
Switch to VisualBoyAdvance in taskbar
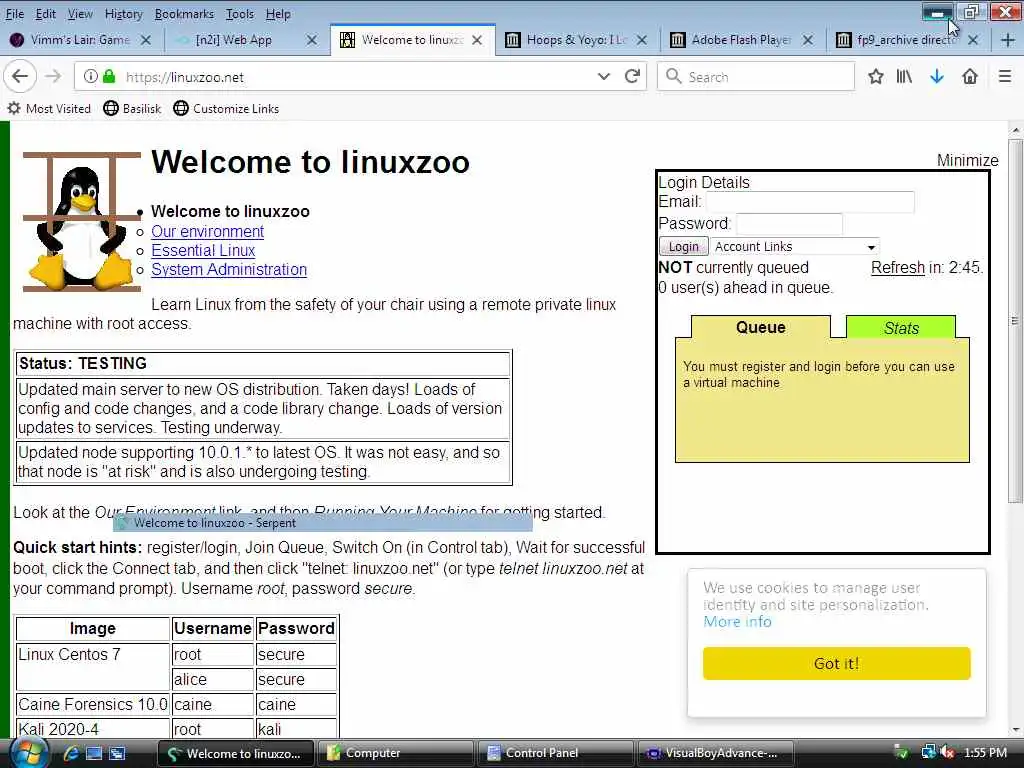pyautogui.click(x=716, y=753)
